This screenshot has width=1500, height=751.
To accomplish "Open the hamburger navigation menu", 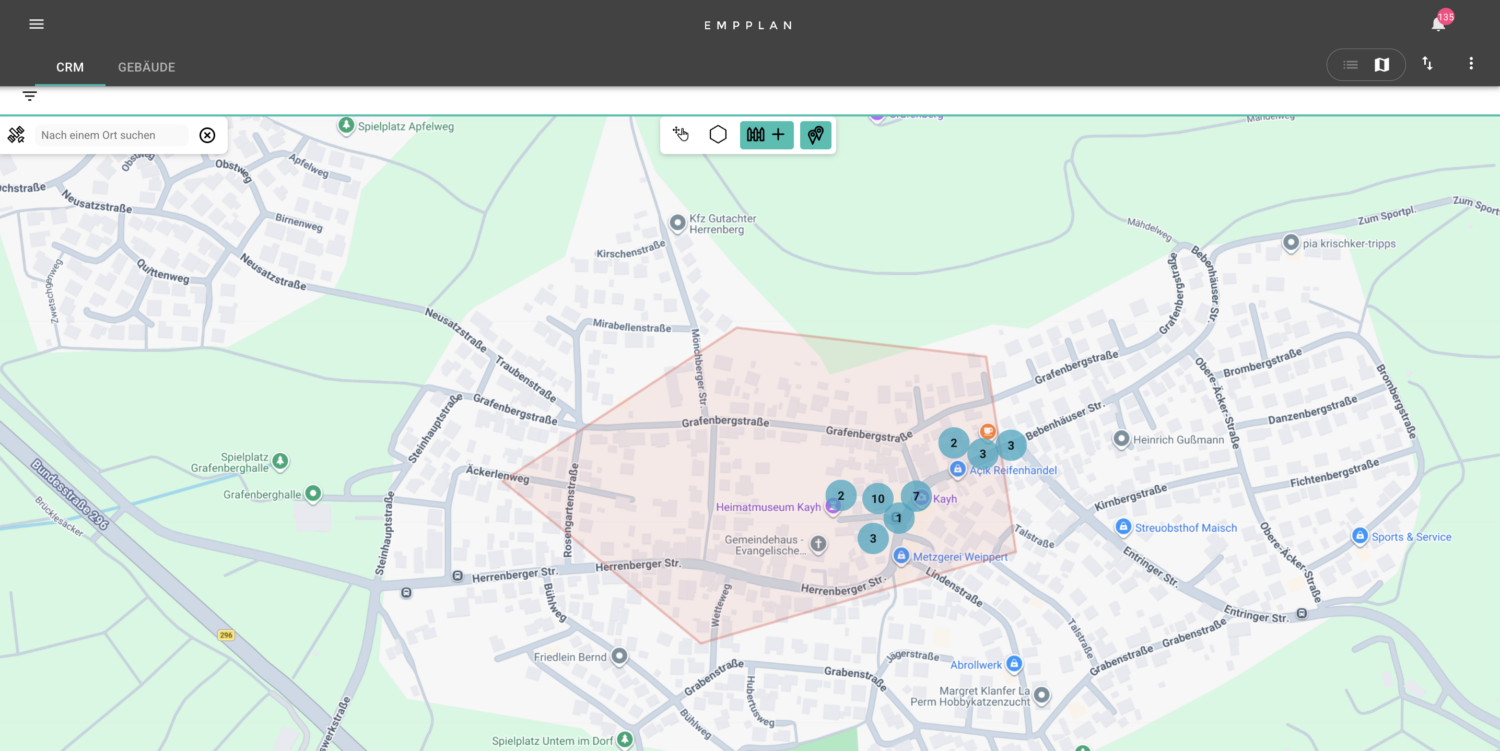I will click(x=36, y=24).
